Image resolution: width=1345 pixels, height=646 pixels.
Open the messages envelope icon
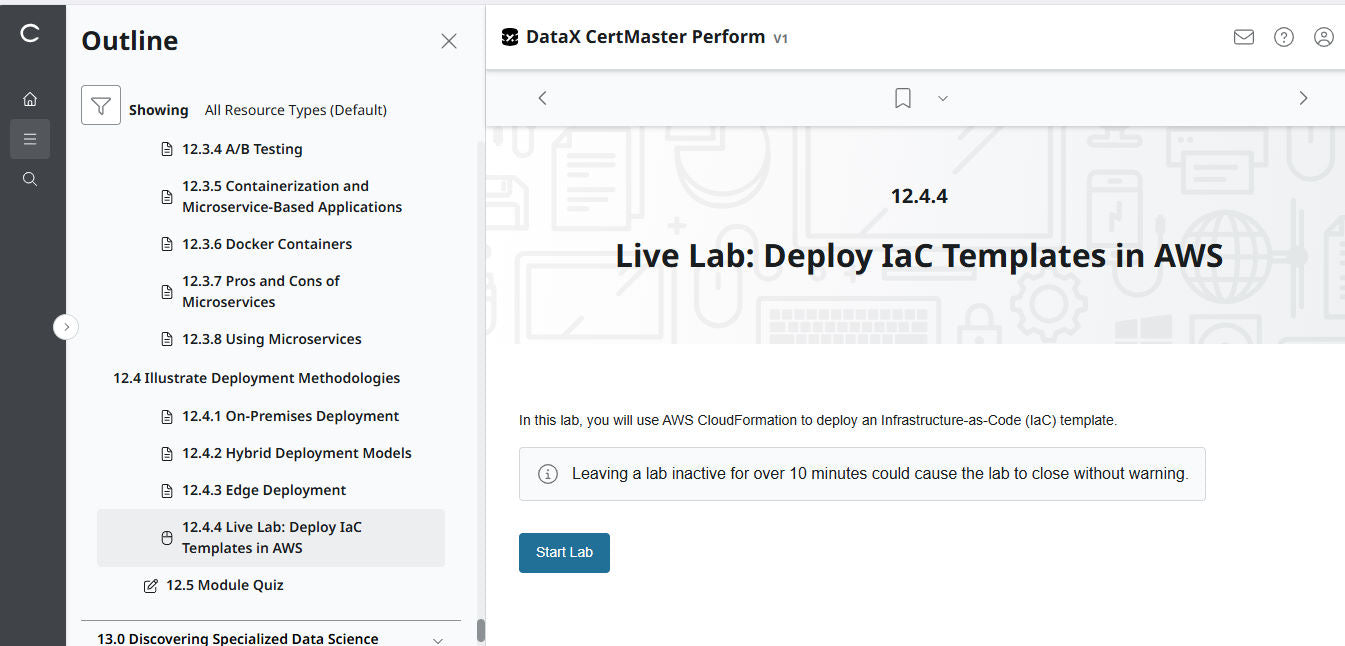[1243, 36]
